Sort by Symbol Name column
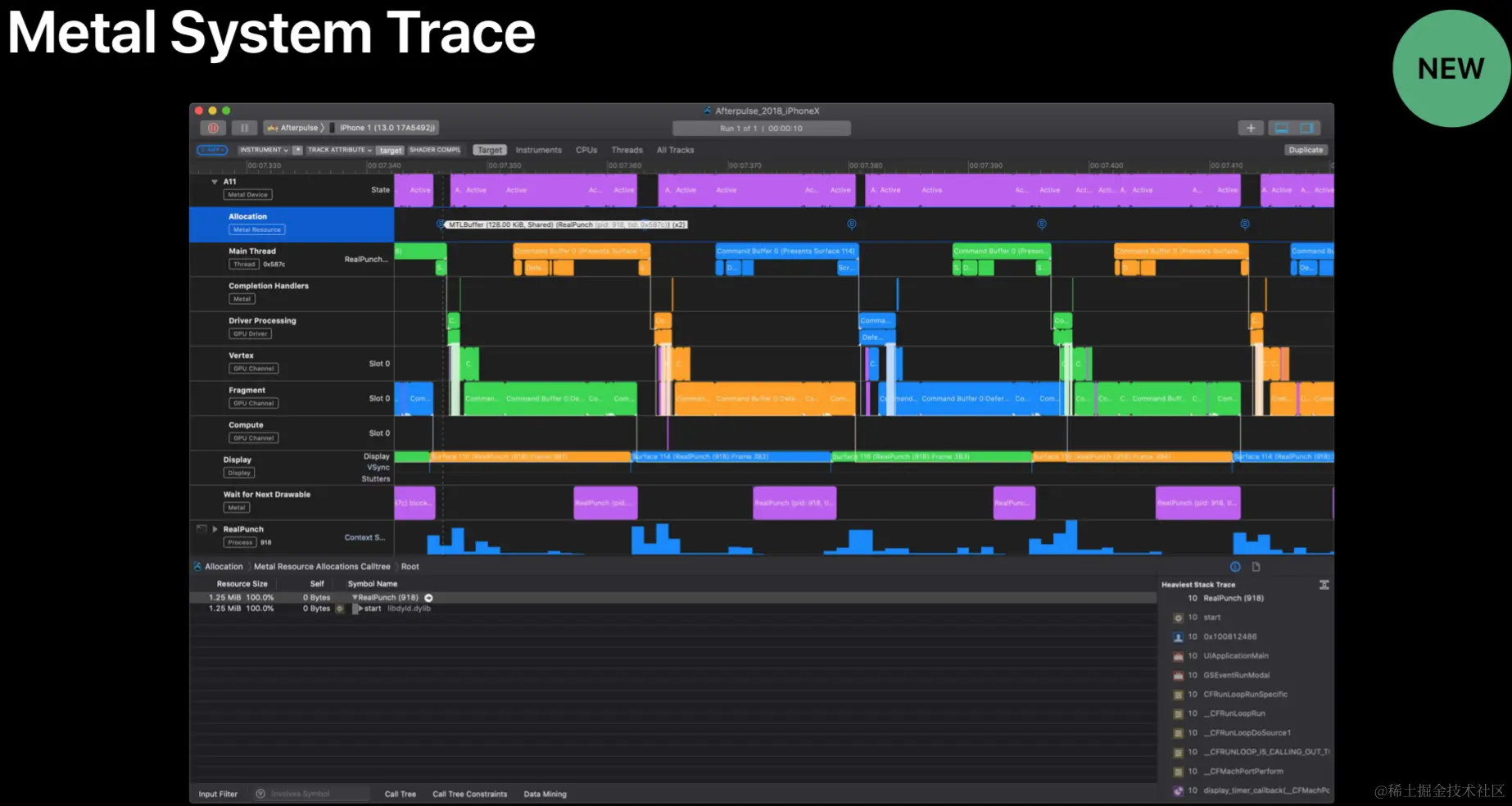Viewport: 1512px width, 806px height. point(373,584)
